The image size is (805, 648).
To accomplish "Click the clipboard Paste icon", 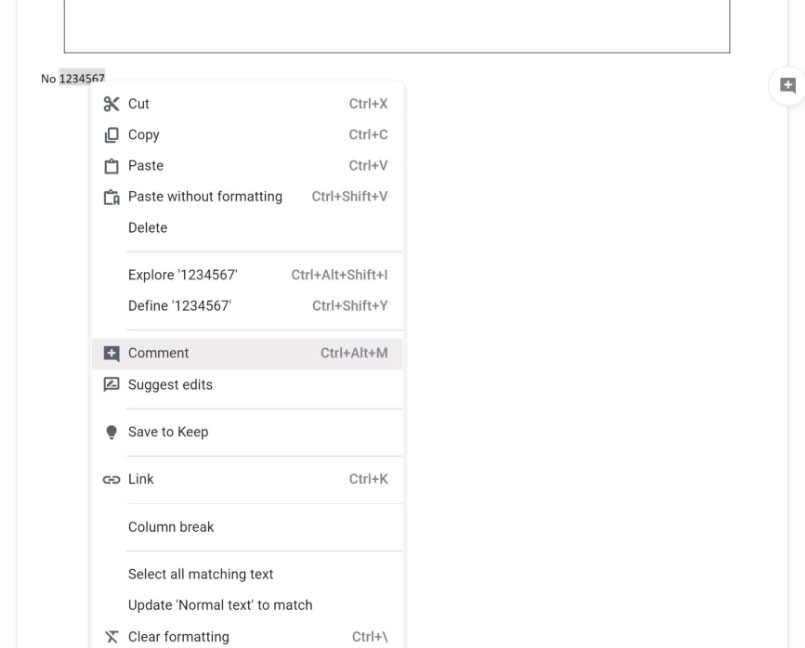I will click(111, 166).
